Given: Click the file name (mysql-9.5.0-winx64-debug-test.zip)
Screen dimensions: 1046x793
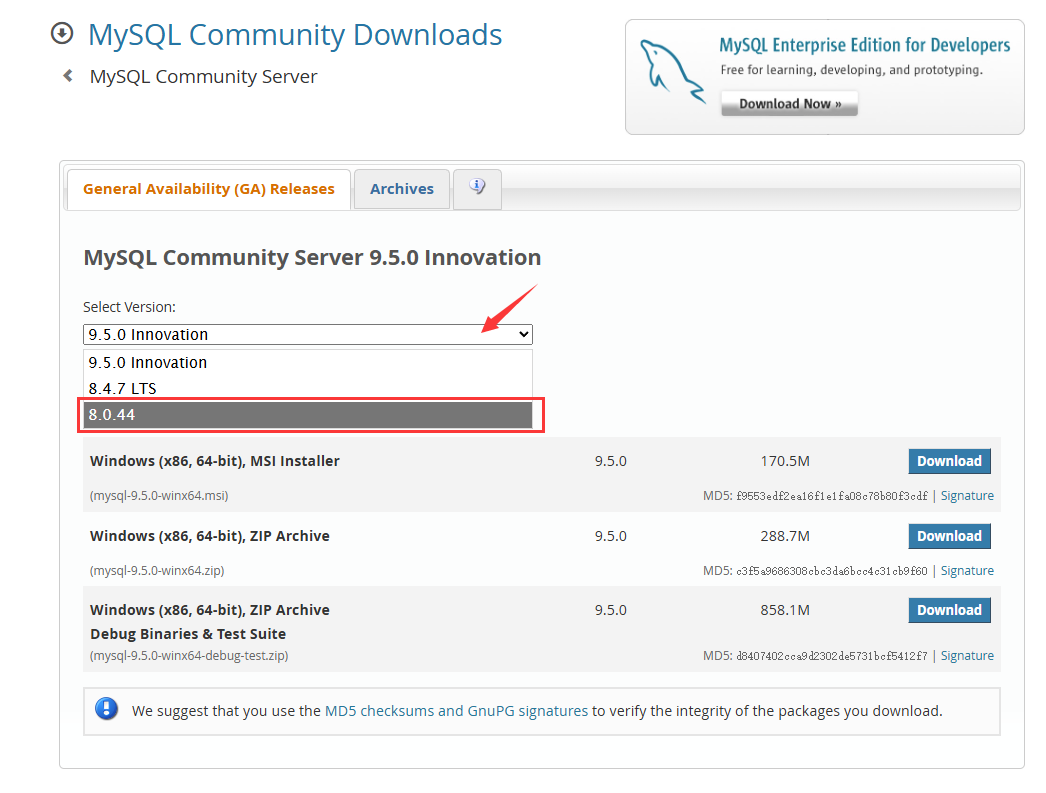Looking at the screenshot, I should (189, 656).
